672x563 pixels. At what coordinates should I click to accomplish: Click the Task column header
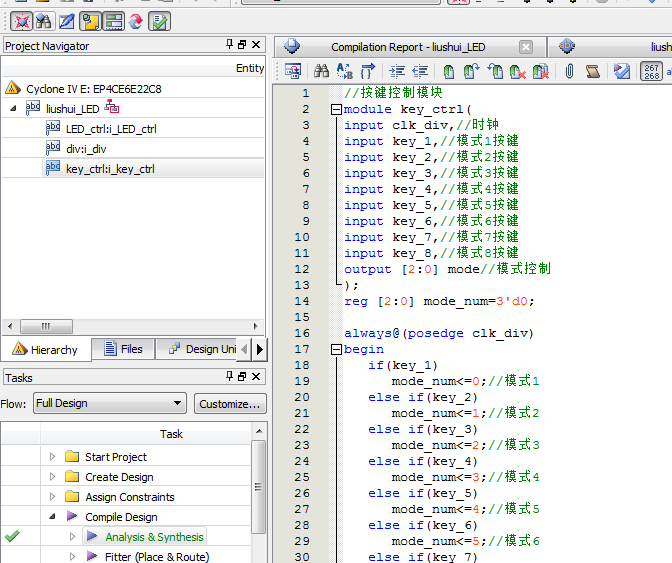pos(171,434)
